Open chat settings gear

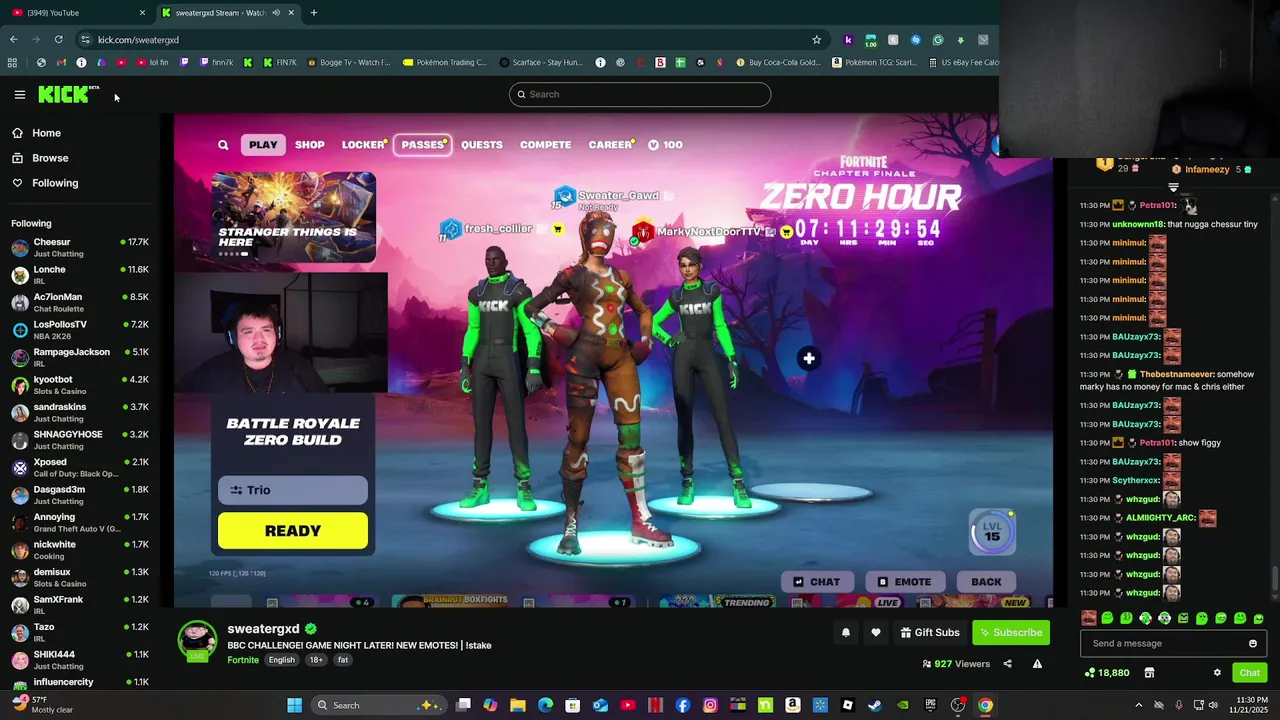pos(1217,673)
